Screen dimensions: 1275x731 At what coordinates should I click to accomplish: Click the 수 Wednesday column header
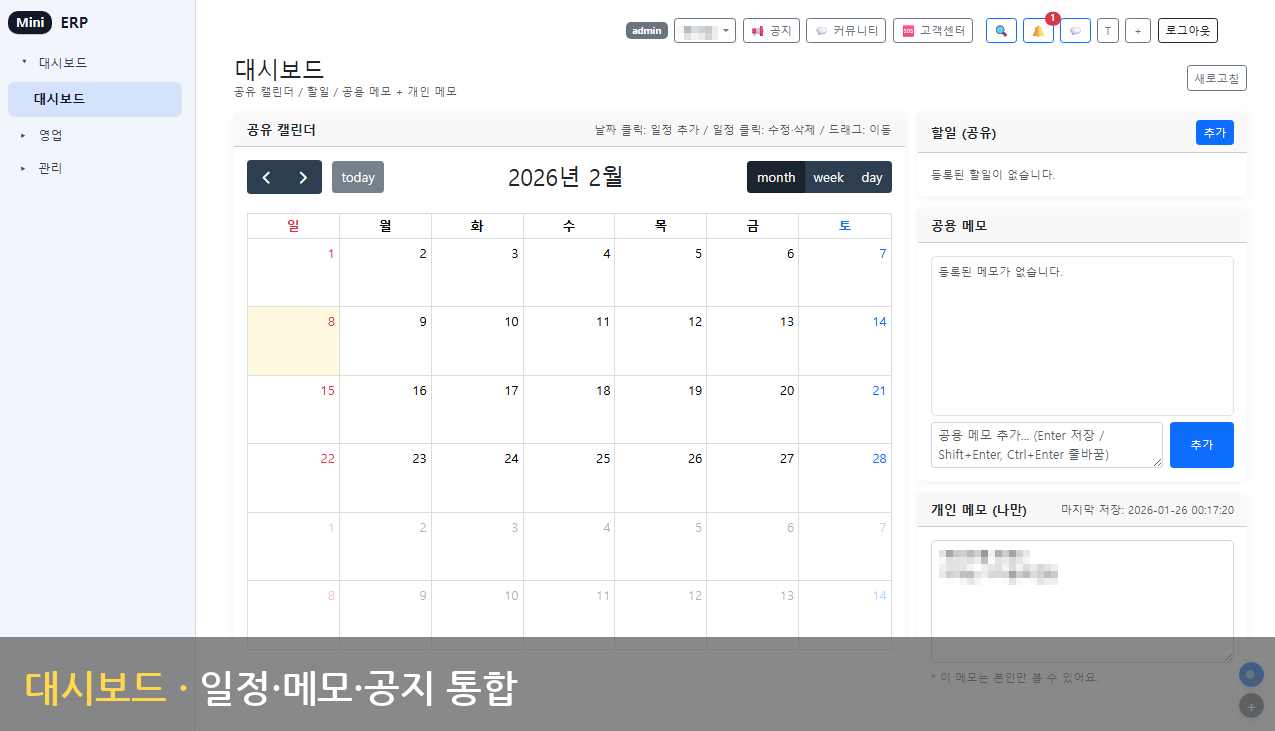tap(568, 226)
